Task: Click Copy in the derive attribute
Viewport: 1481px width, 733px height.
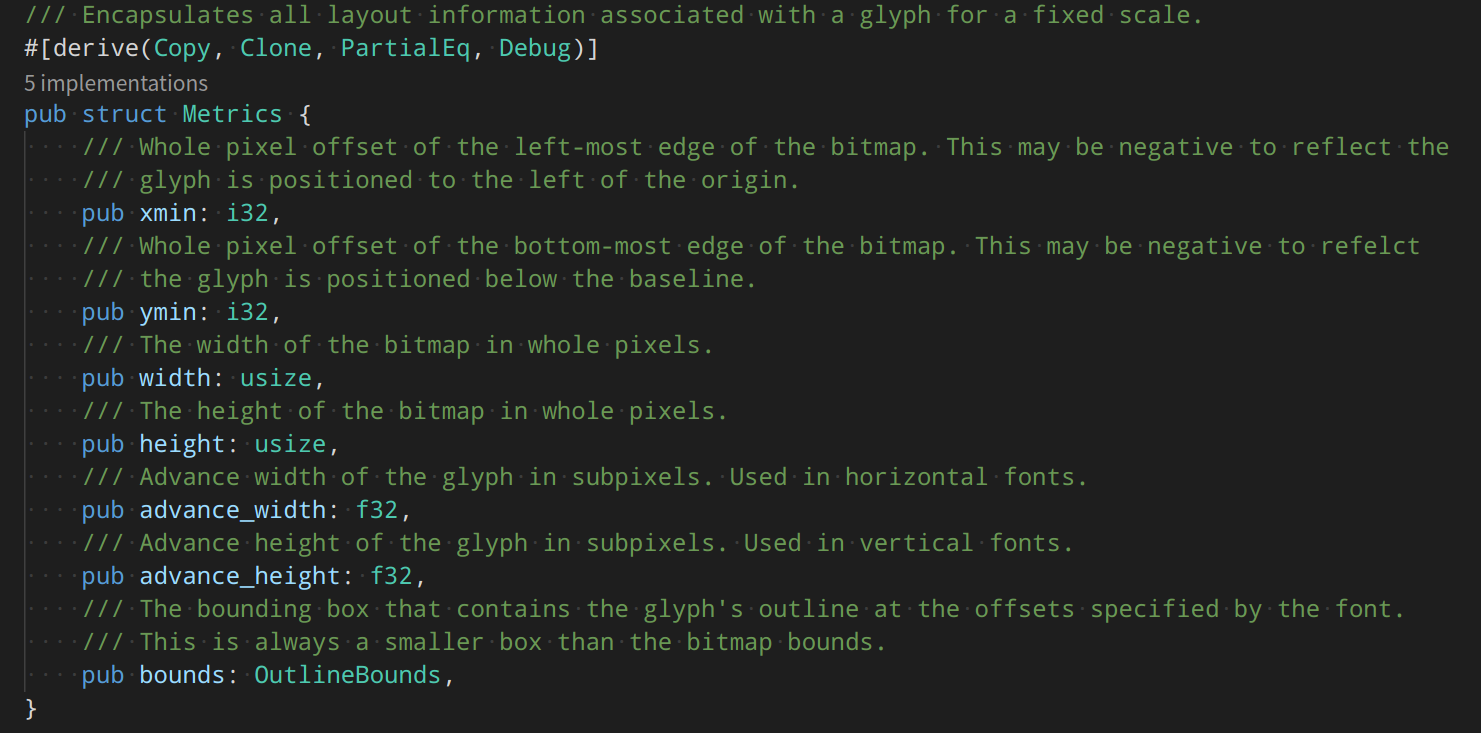Action: pos(182,48)
